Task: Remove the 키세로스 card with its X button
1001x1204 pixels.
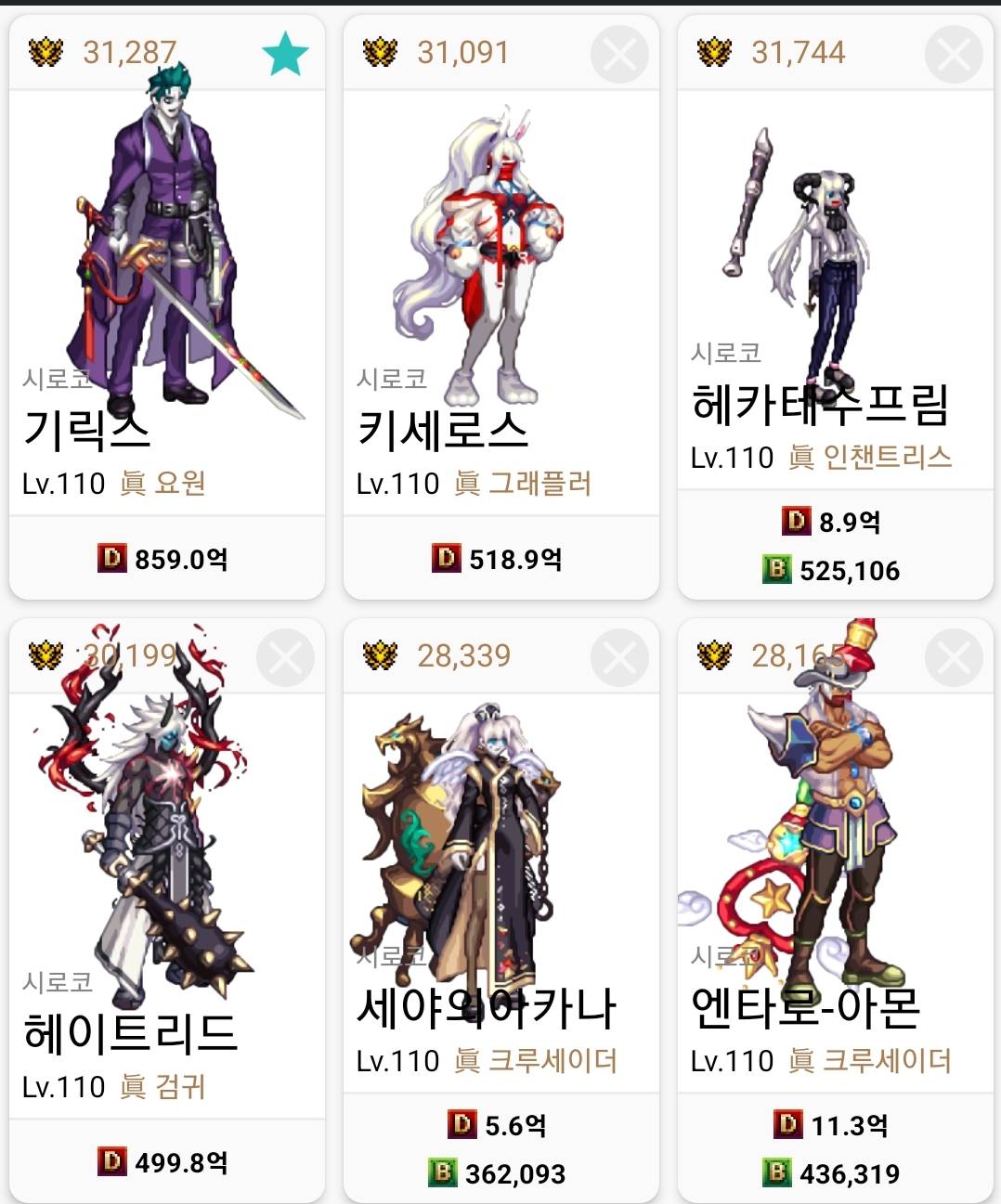Action: coord(619,54)
